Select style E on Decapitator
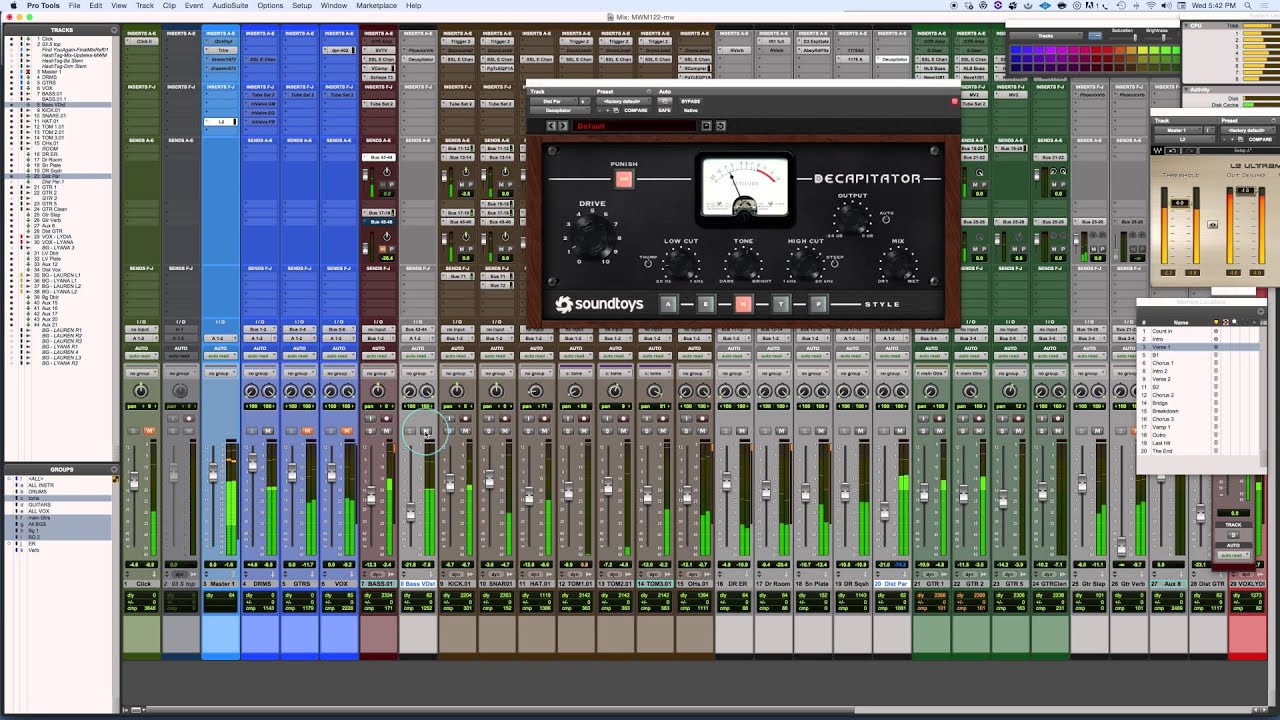 706,304
